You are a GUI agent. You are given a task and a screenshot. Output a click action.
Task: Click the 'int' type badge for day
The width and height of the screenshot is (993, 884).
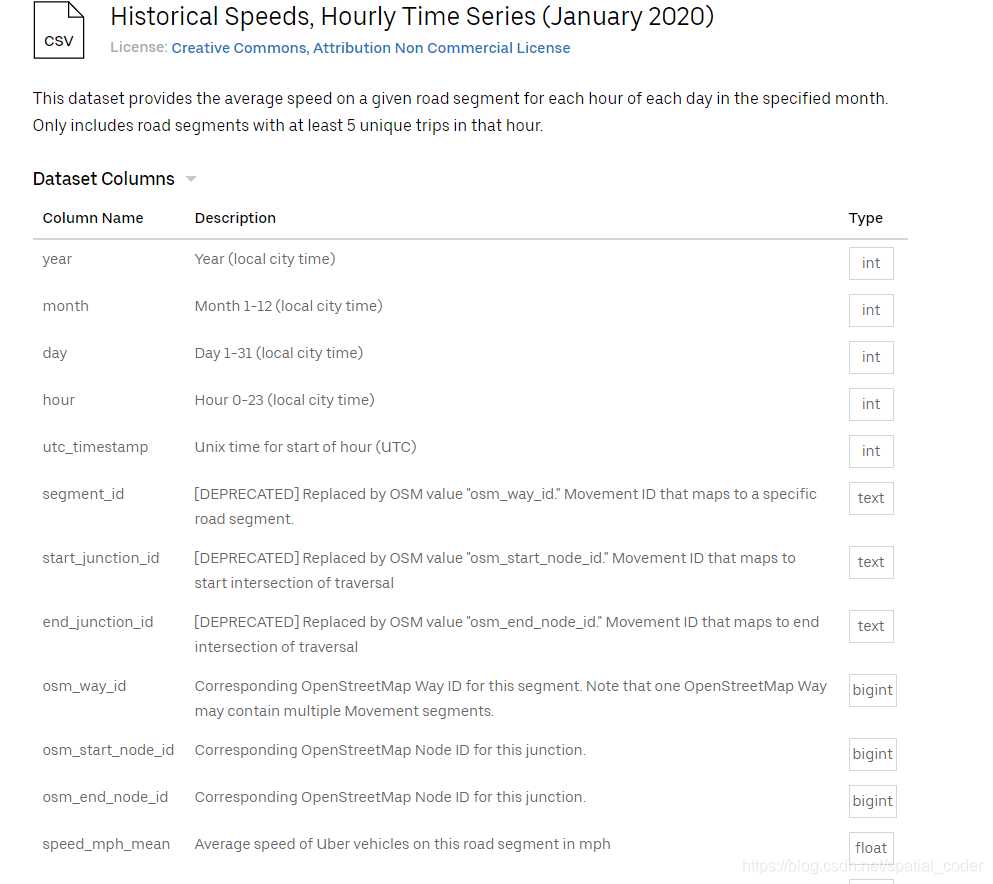[871, 357]
